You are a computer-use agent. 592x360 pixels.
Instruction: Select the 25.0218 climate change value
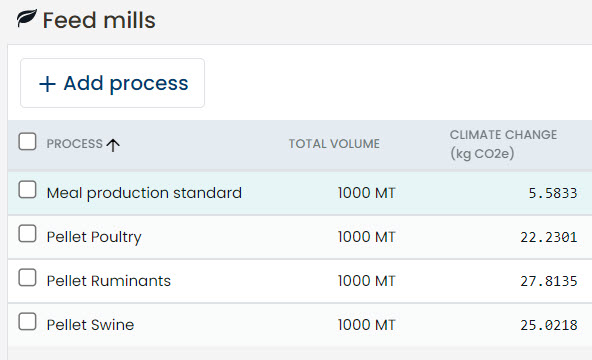point(549,325)
